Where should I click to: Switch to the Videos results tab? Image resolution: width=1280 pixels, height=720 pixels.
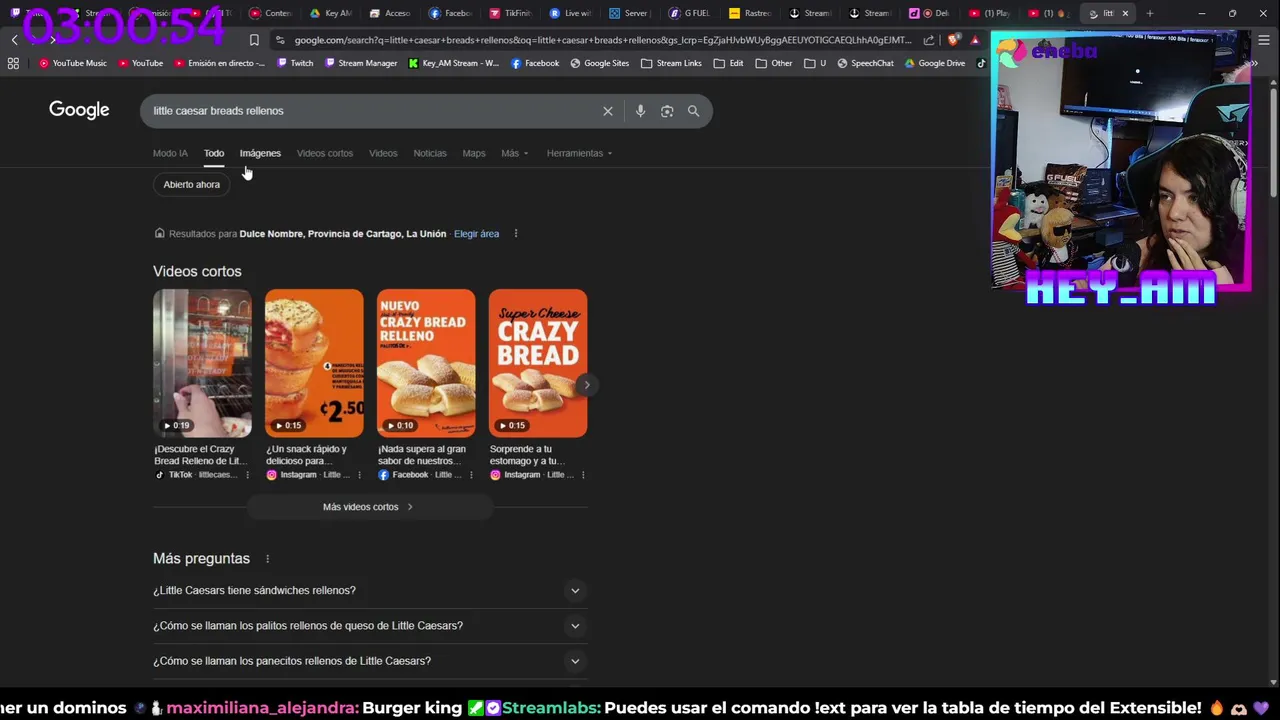click(383, 153)
